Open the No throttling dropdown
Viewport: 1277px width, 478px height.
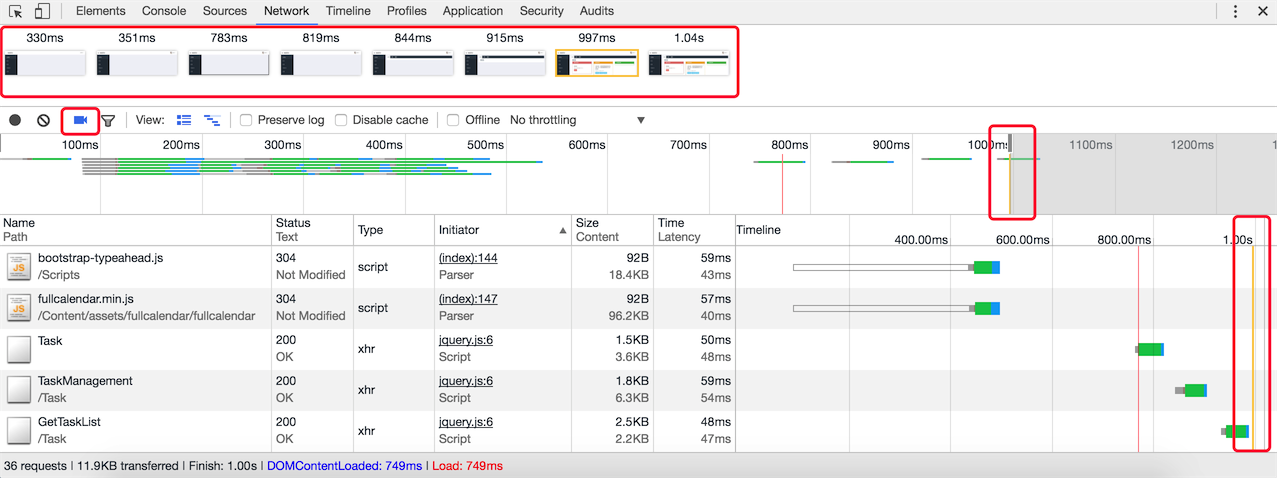(x=578, y=120)
